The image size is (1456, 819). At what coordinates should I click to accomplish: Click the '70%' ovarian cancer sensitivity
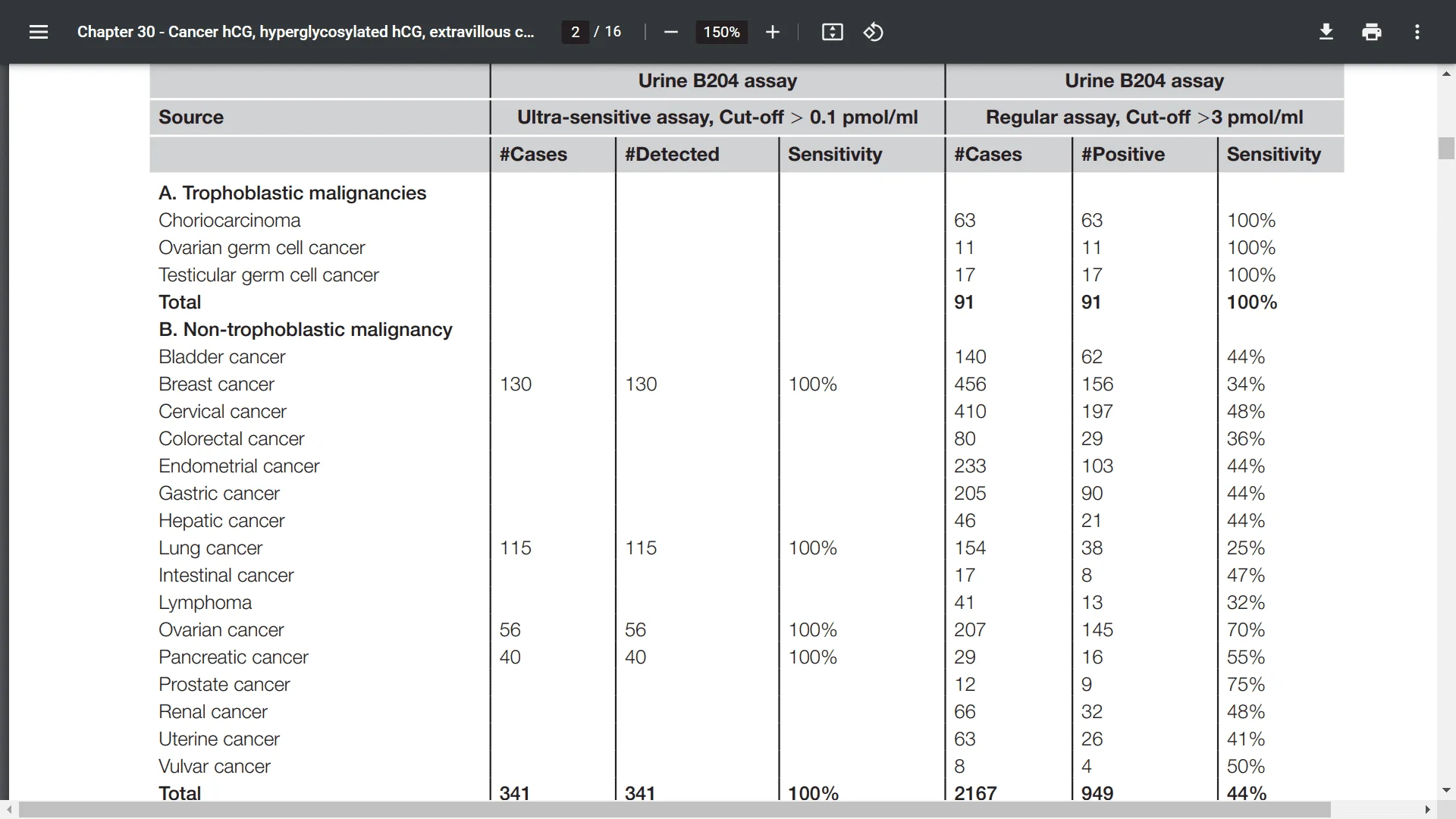click(1246, 629)
